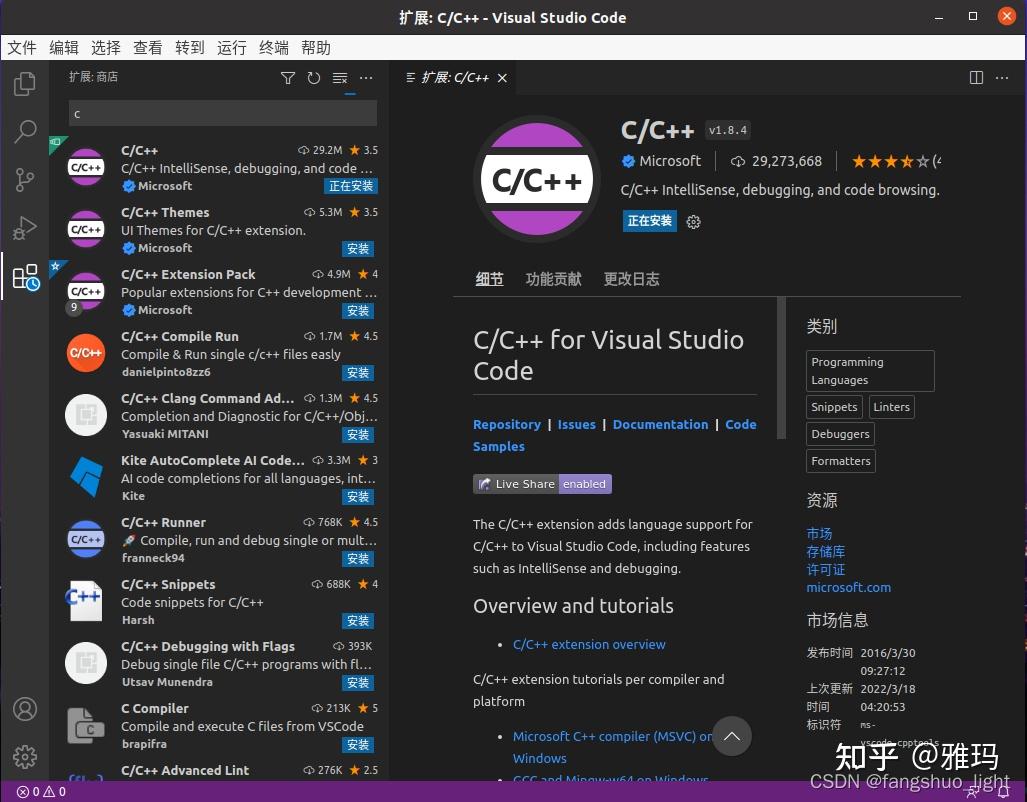Open the editor's More Actions (...) menu

(1002, 77)
